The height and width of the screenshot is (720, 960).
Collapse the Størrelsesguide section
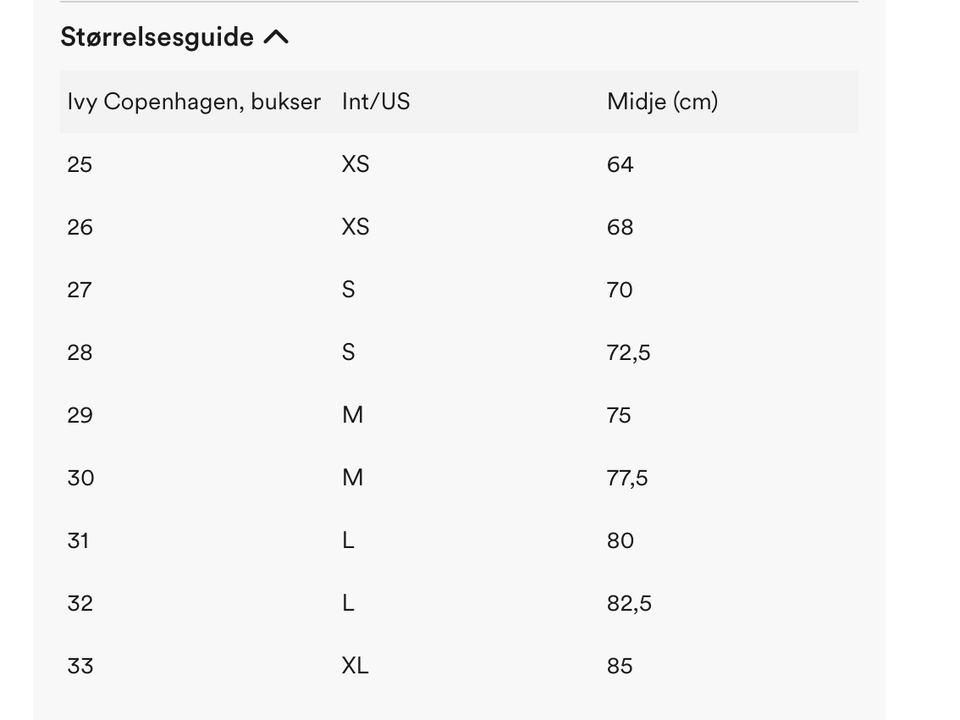click(157, 37)
